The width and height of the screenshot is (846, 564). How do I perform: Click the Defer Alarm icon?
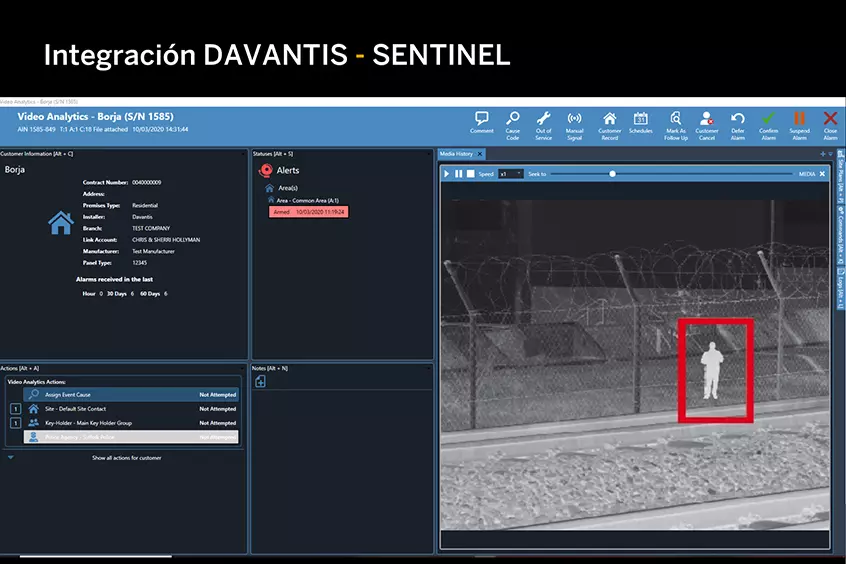(x=738, y=118)
